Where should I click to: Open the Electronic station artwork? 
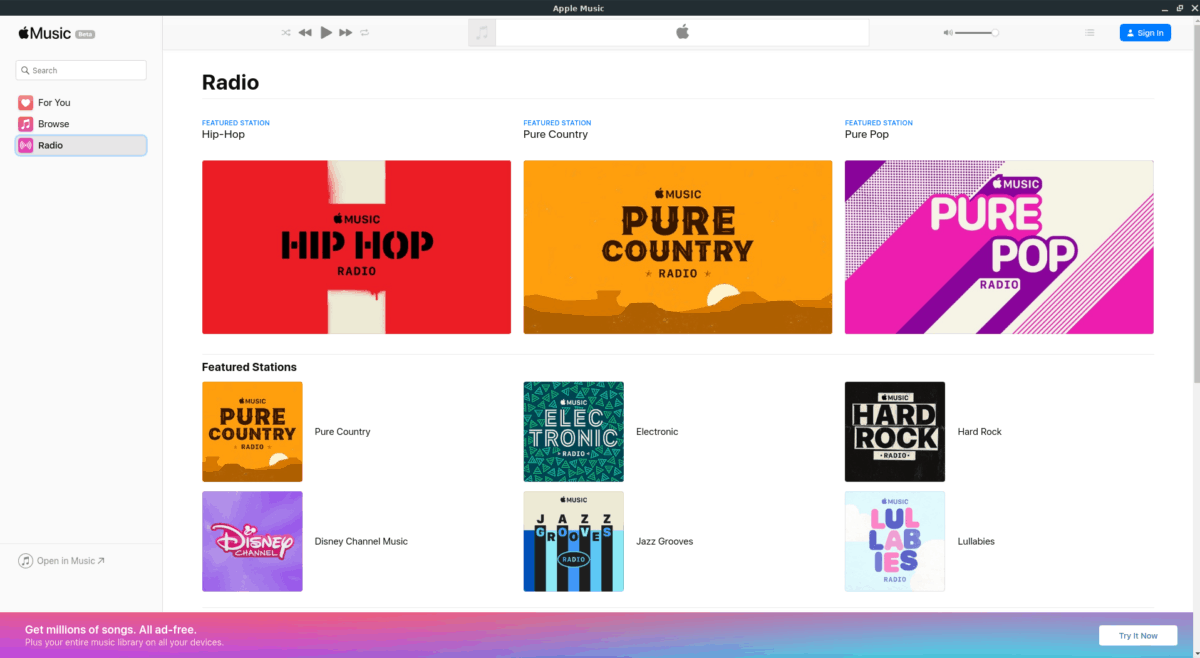pyautogui.click(x=574, y=432)
